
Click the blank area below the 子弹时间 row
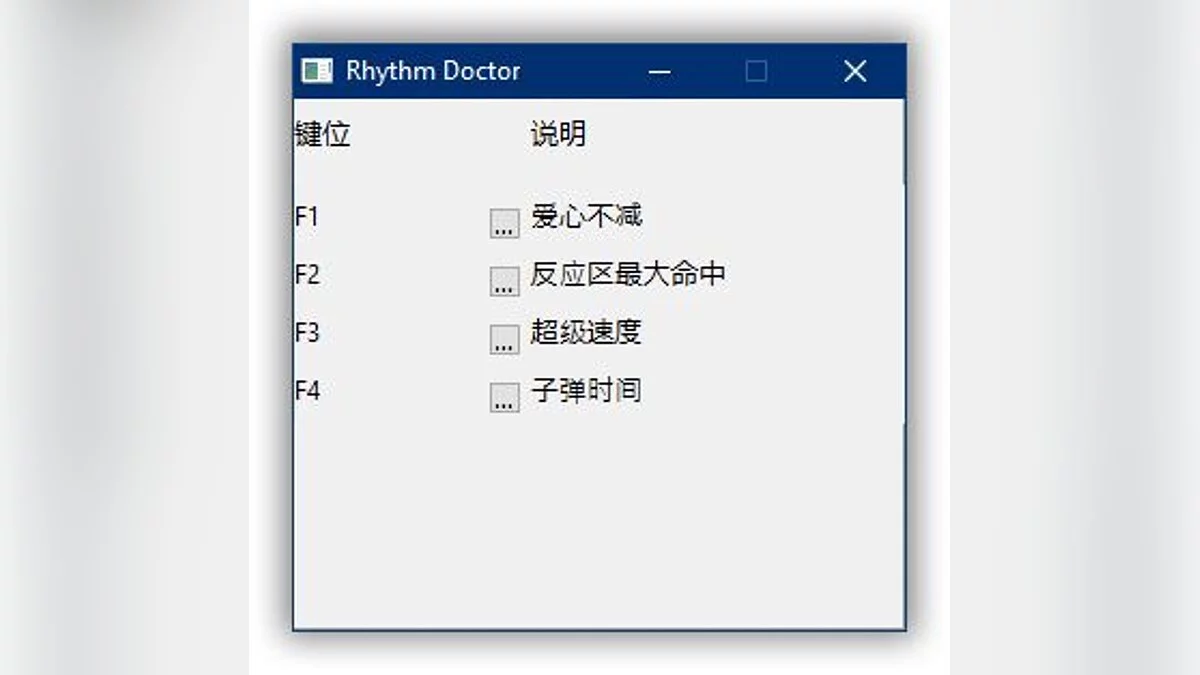pos(600,520)
